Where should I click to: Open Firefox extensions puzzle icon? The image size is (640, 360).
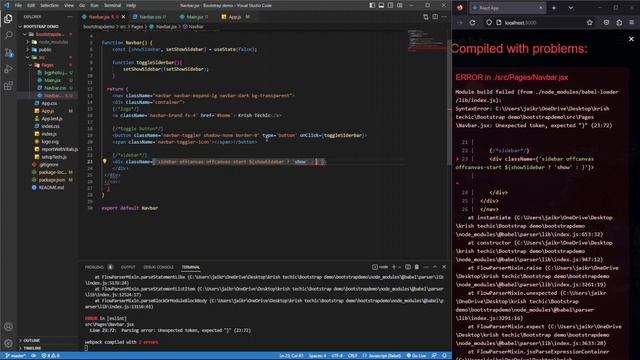[x=619, y=22]
